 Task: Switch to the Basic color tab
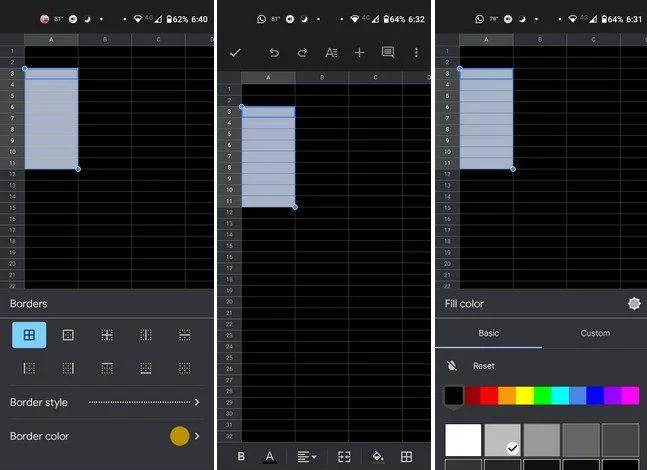pos(489,333)
